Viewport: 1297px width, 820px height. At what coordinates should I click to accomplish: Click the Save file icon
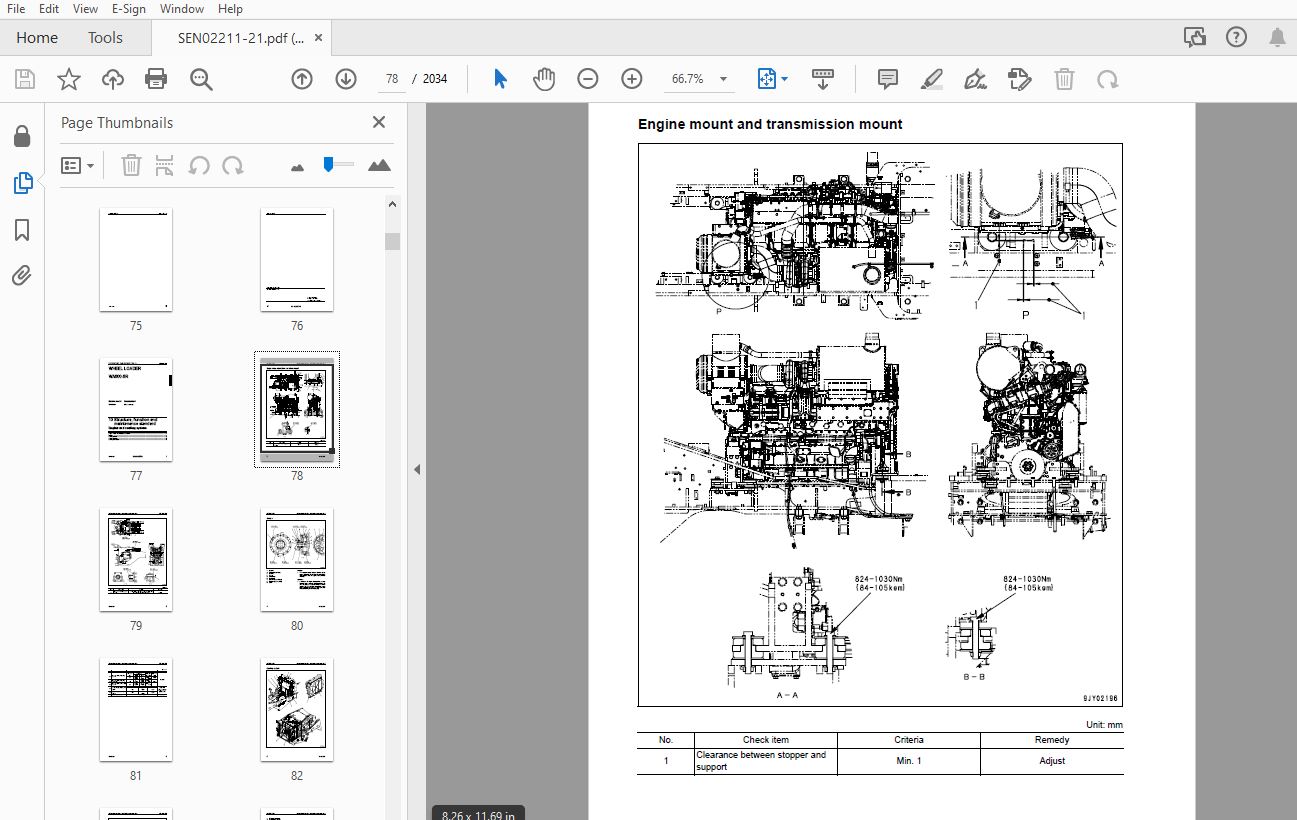pyautogui.click(x=25, y=79)
